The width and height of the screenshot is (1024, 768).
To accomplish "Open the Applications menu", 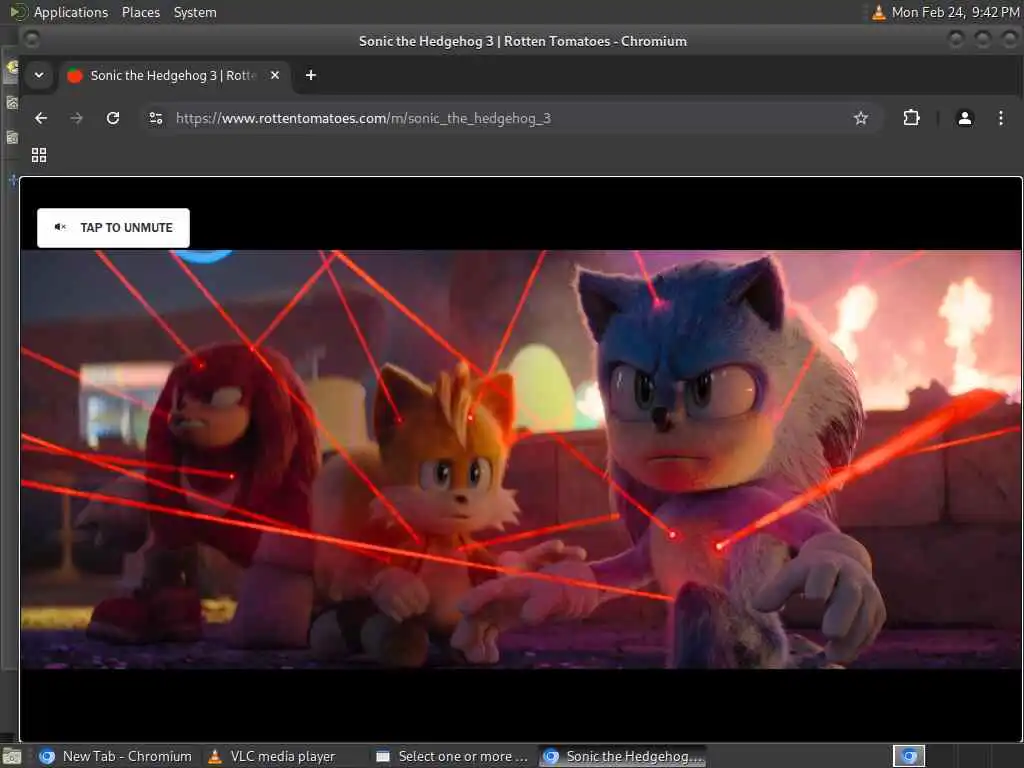I will [71, 12].
